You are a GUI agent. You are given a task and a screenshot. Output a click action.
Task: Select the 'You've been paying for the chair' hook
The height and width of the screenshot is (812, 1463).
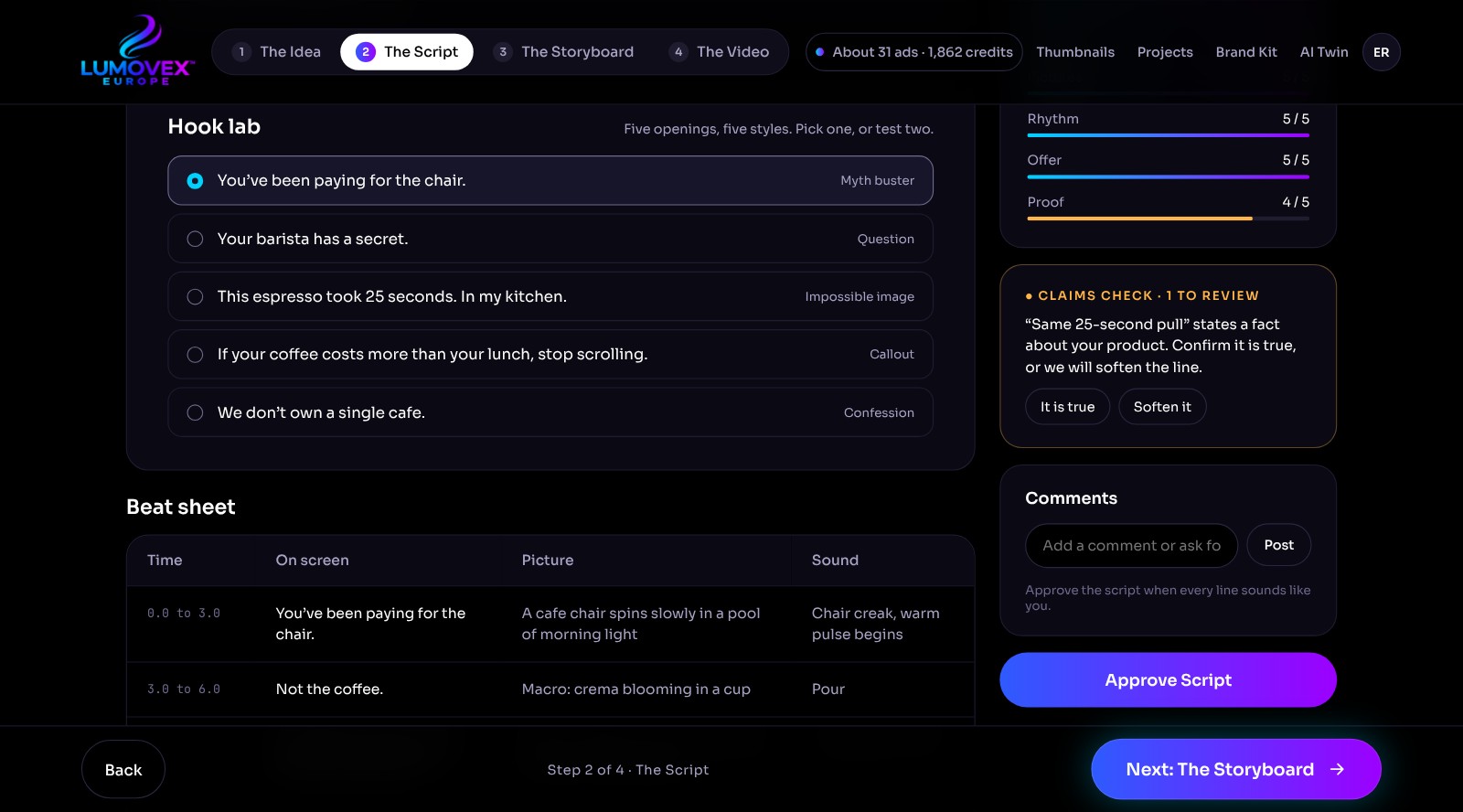[550, 180]
